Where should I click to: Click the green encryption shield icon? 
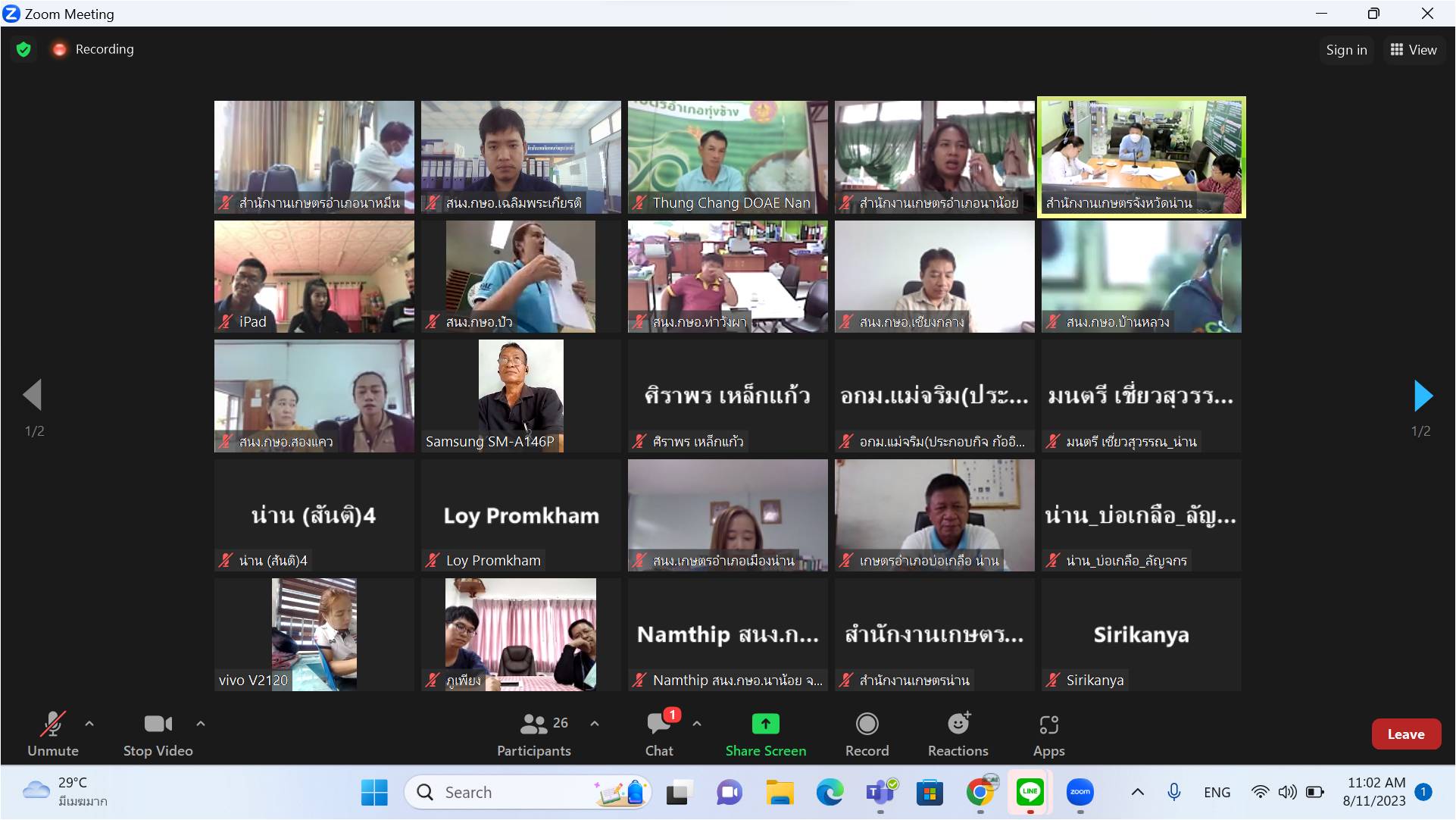tap(23, 50)
